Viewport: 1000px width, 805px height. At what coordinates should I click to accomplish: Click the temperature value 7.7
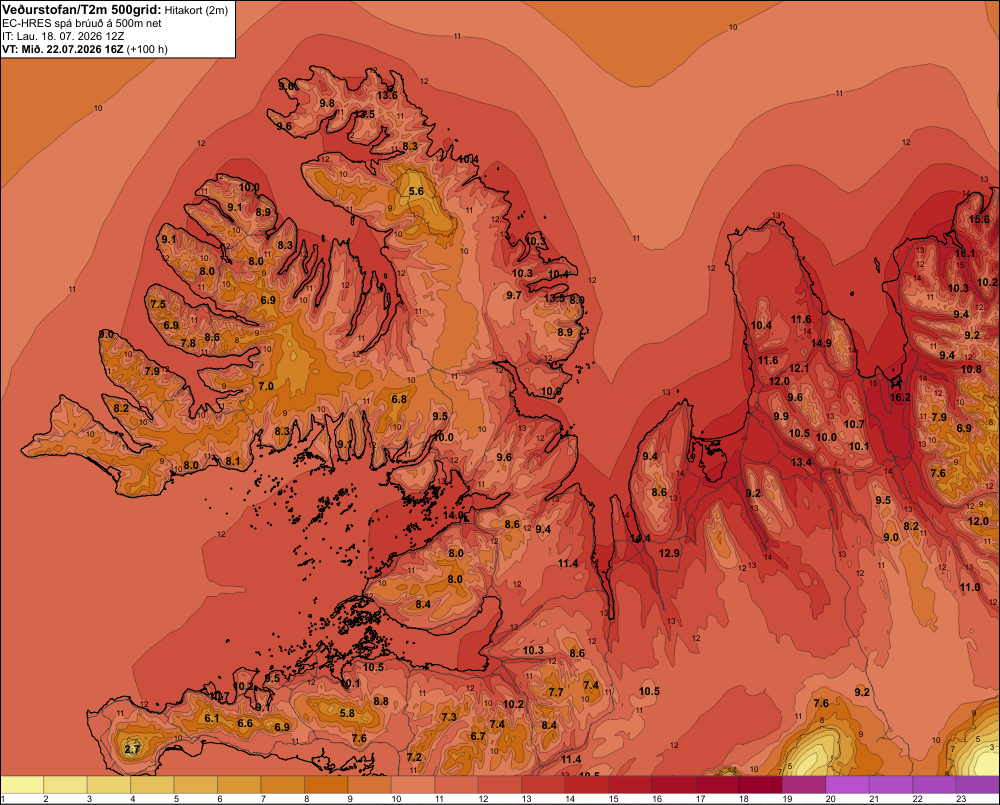pyautogui.click(x=555, y=692)
